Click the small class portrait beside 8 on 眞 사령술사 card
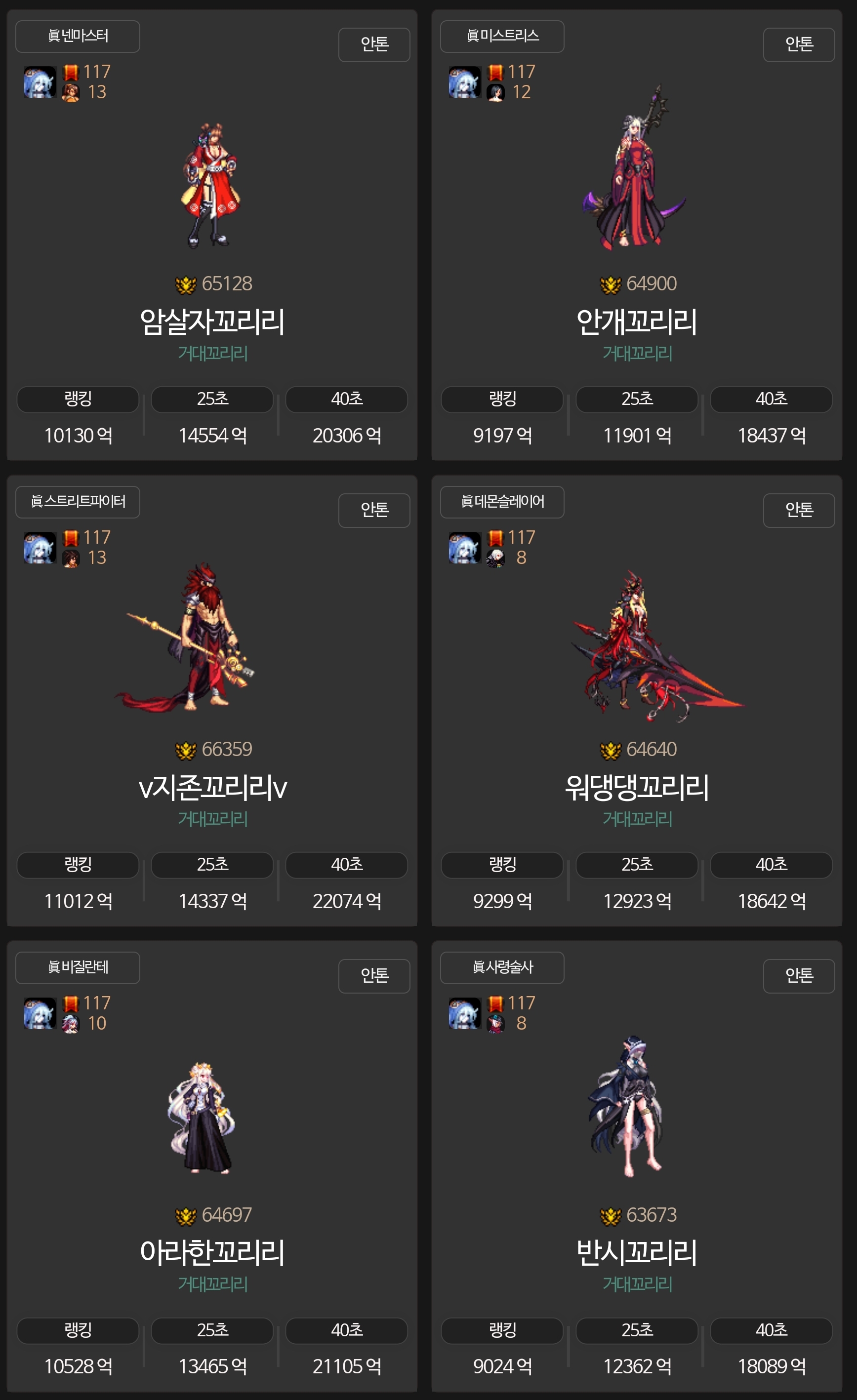Viewport: 857px width, 1400px height. pyautogui.click(x=495, y=1024)
